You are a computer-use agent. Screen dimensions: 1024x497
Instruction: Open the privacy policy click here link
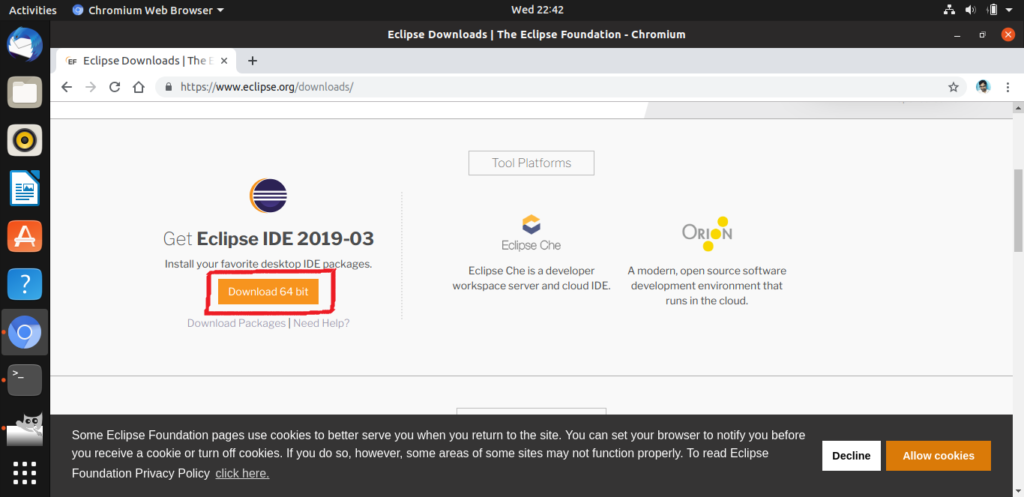click(242, 473)
